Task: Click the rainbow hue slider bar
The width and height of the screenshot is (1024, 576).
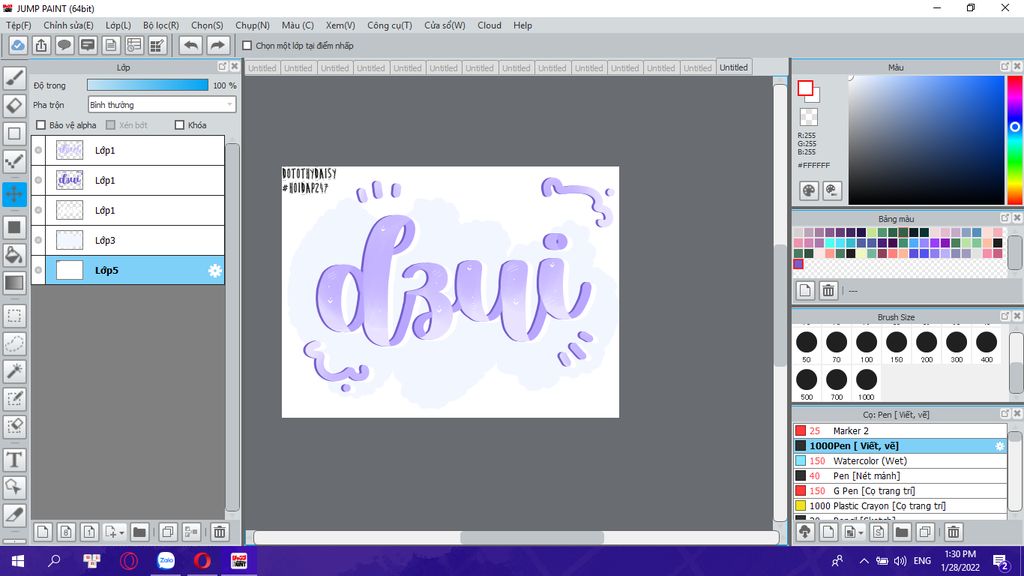Action: pyautogui.click(x=1015, y=140)
